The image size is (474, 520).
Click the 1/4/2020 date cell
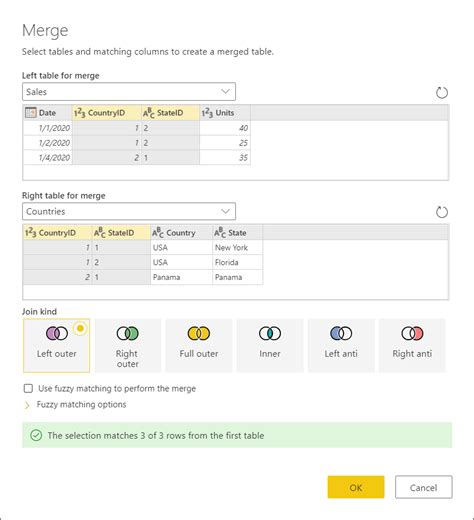[x=48, y=158]
